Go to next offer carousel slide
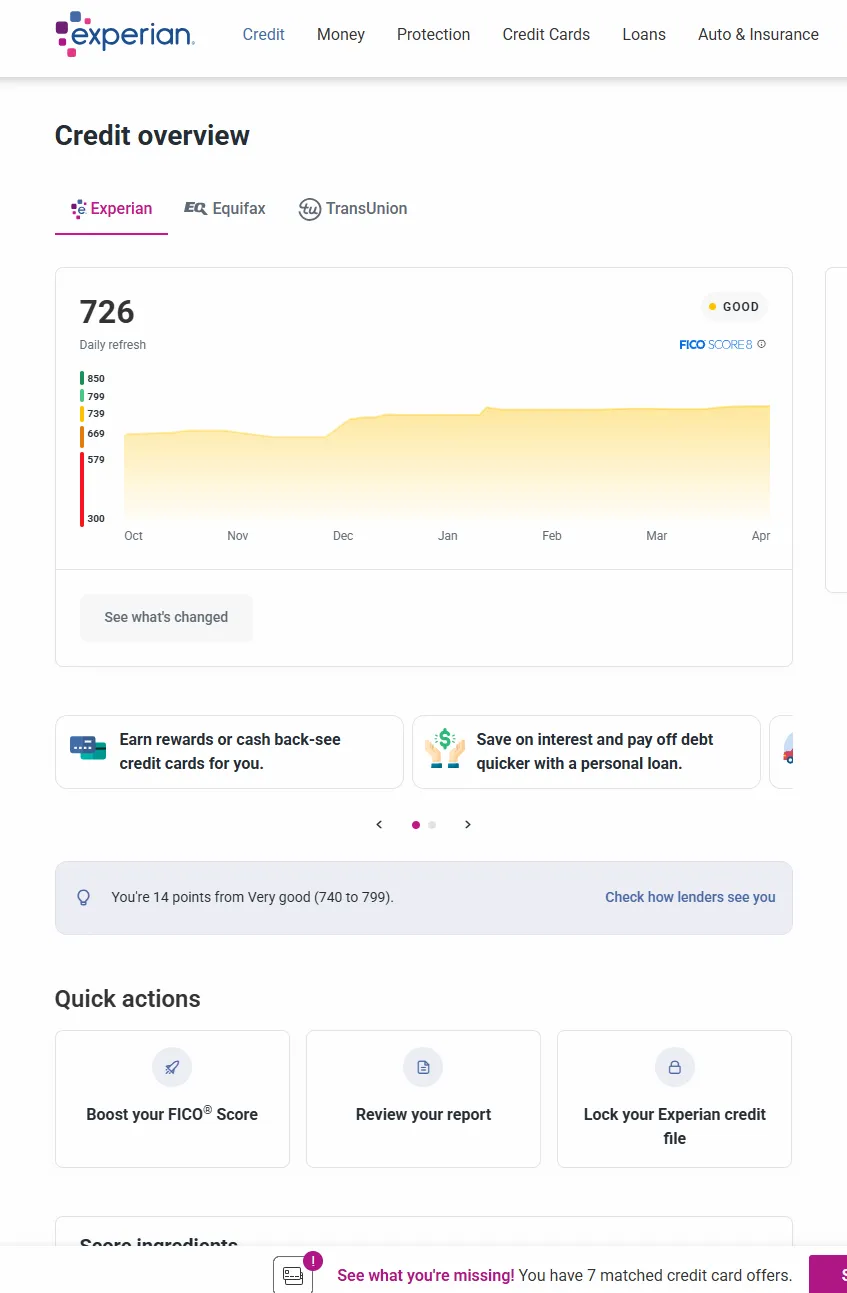847x1293 pixels. coord(468,825)
